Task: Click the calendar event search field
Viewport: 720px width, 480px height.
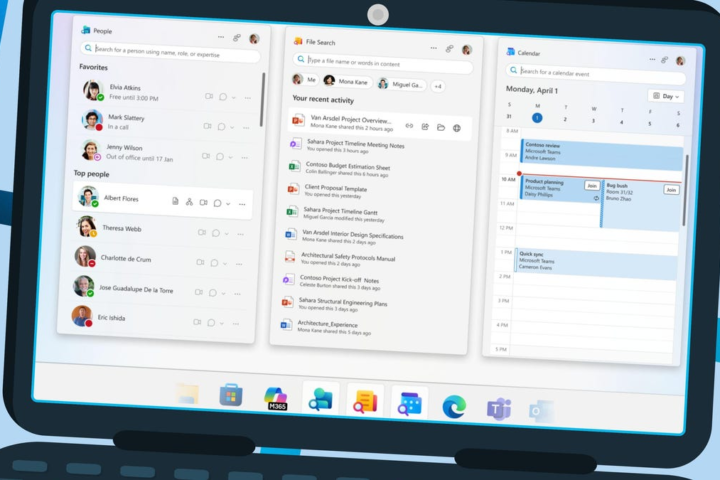Action: coord(596,73)
